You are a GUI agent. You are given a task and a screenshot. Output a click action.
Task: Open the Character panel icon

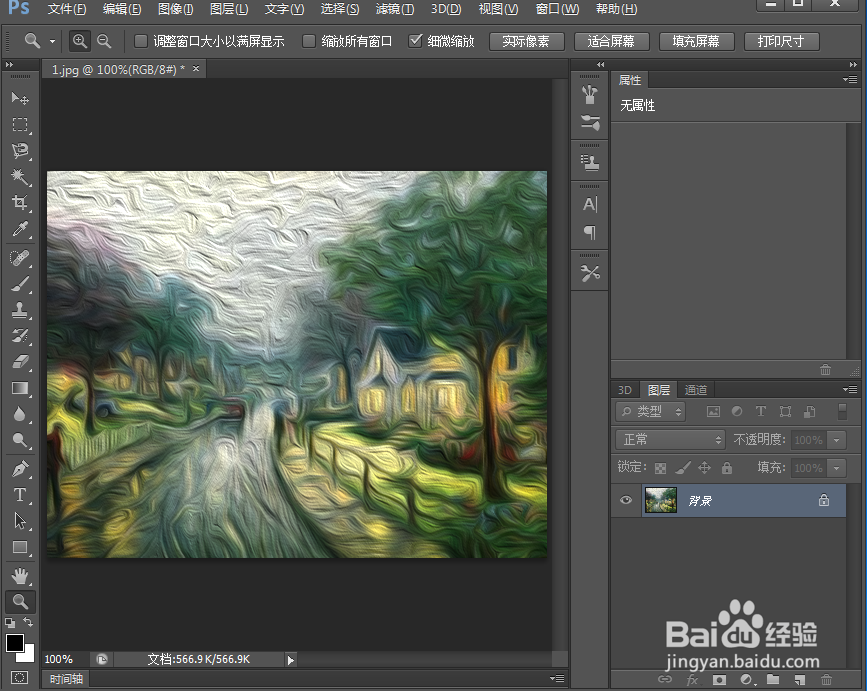tap(590, 205)
